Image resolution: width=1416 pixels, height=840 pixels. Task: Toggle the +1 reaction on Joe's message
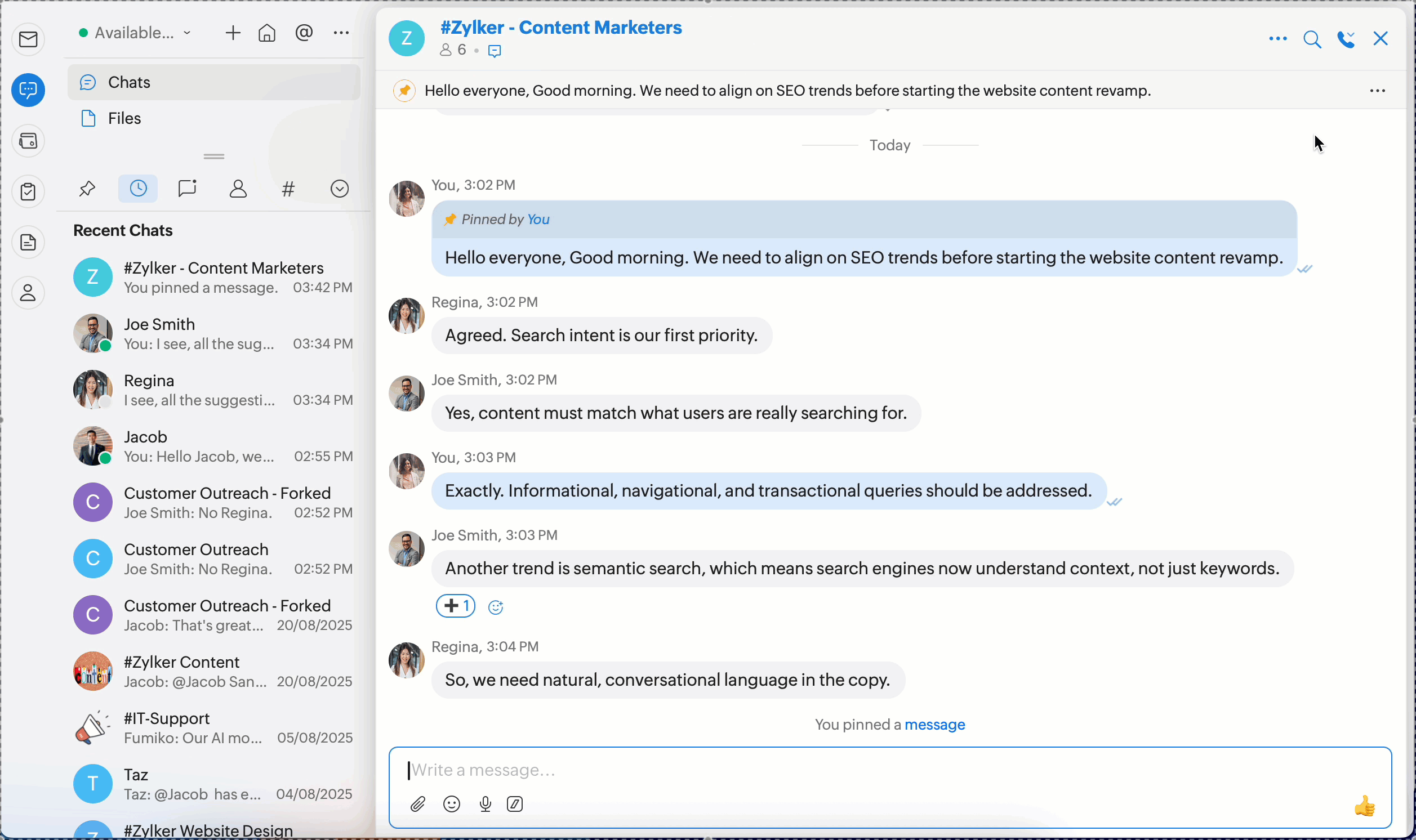[x=456, y=606]
